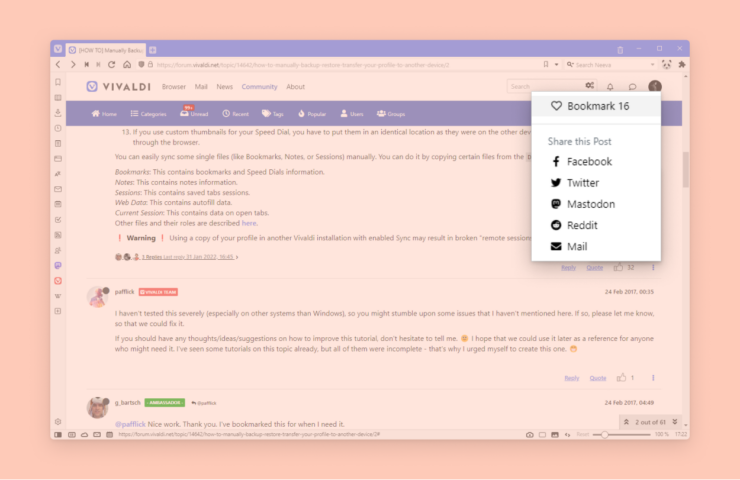
Task: Like pafflick's second post with 1 upvote
Action: [621, 378]
